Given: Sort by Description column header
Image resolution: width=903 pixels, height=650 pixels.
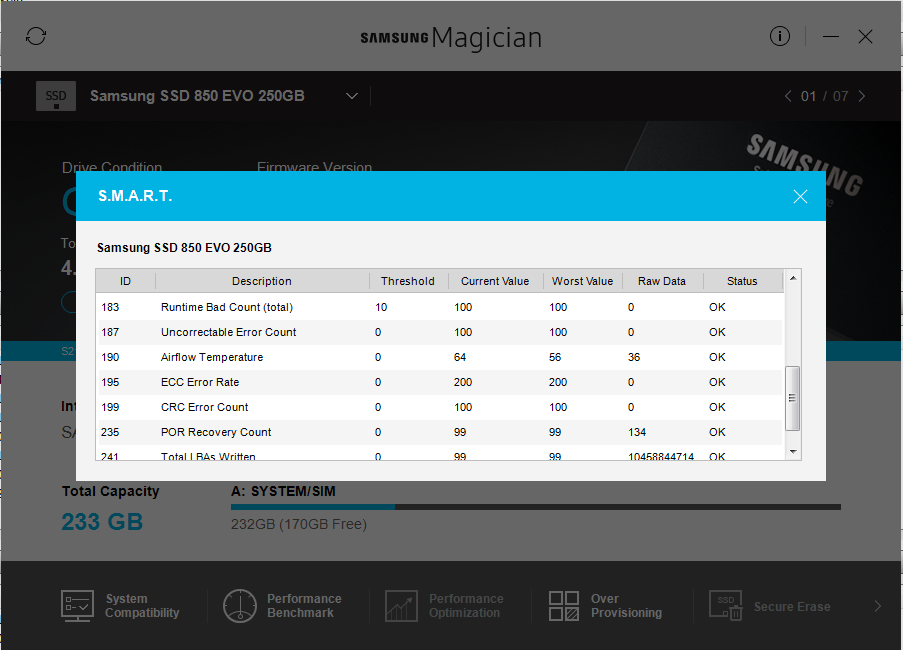Looking at the screenshot, I should point(262,281).
